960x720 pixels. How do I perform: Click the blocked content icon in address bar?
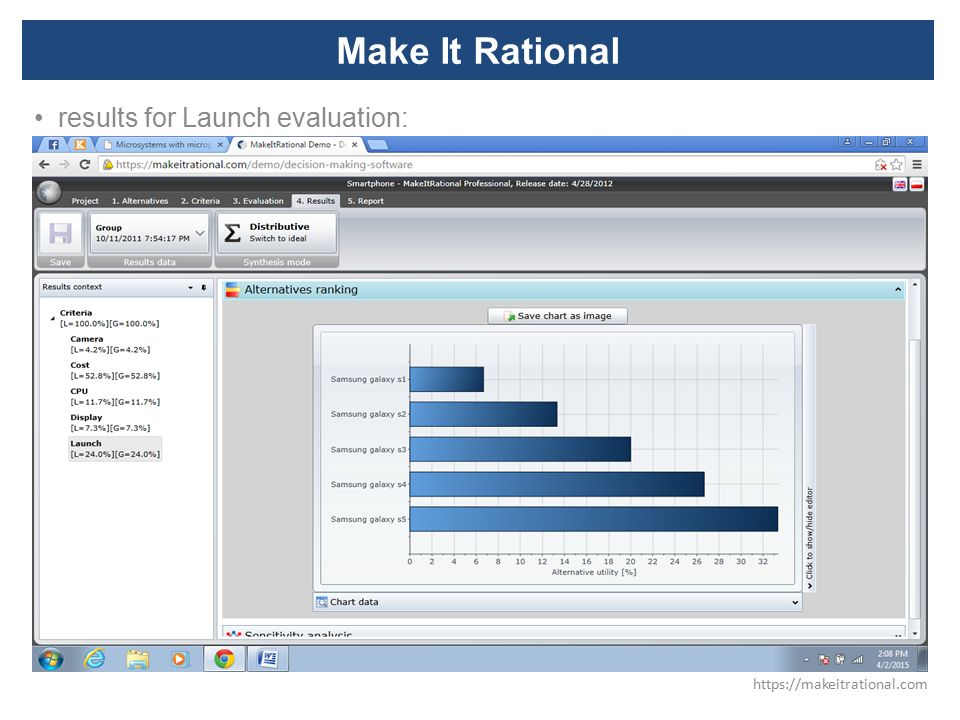click(880, 164)
